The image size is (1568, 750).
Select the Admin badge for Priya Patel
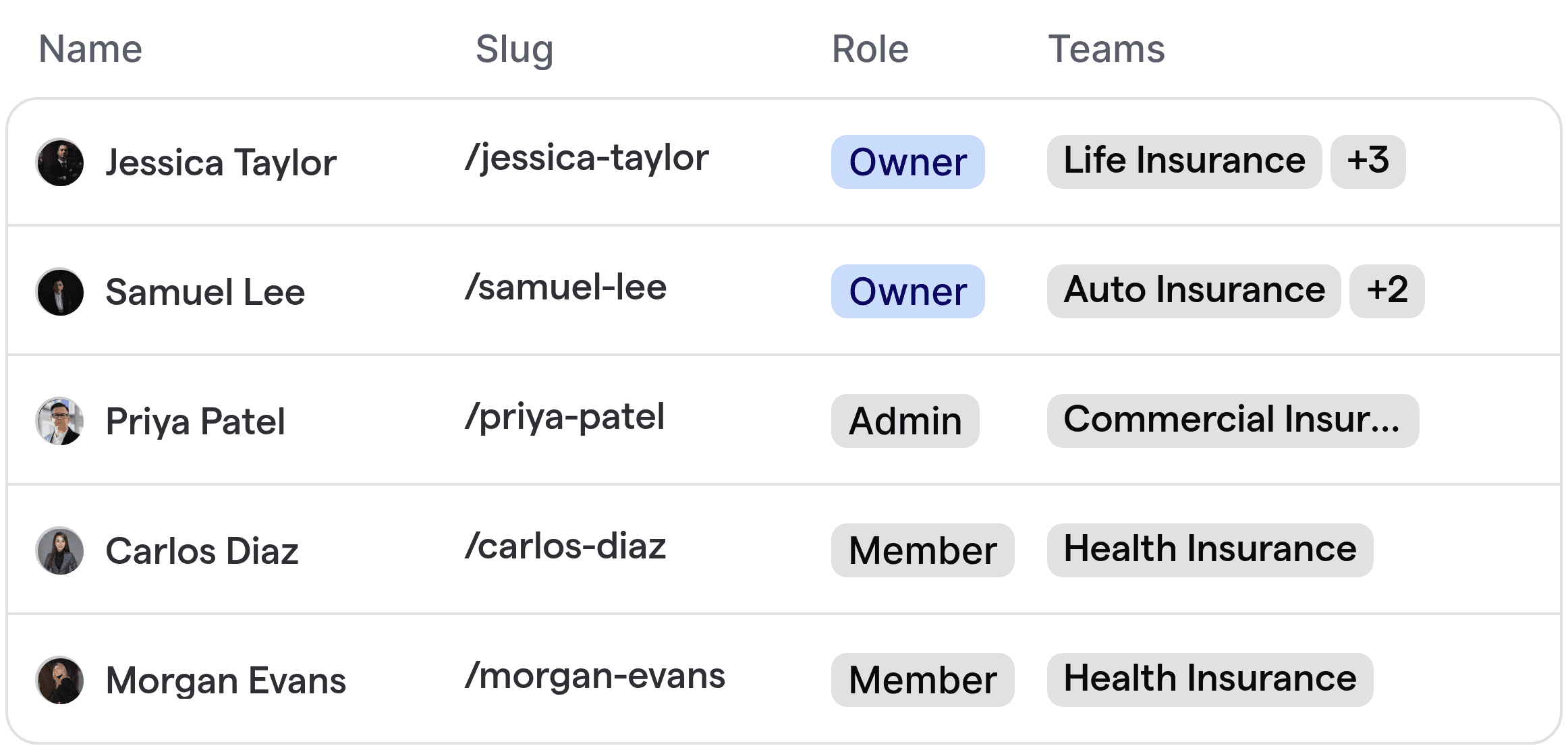coord(904,421)
